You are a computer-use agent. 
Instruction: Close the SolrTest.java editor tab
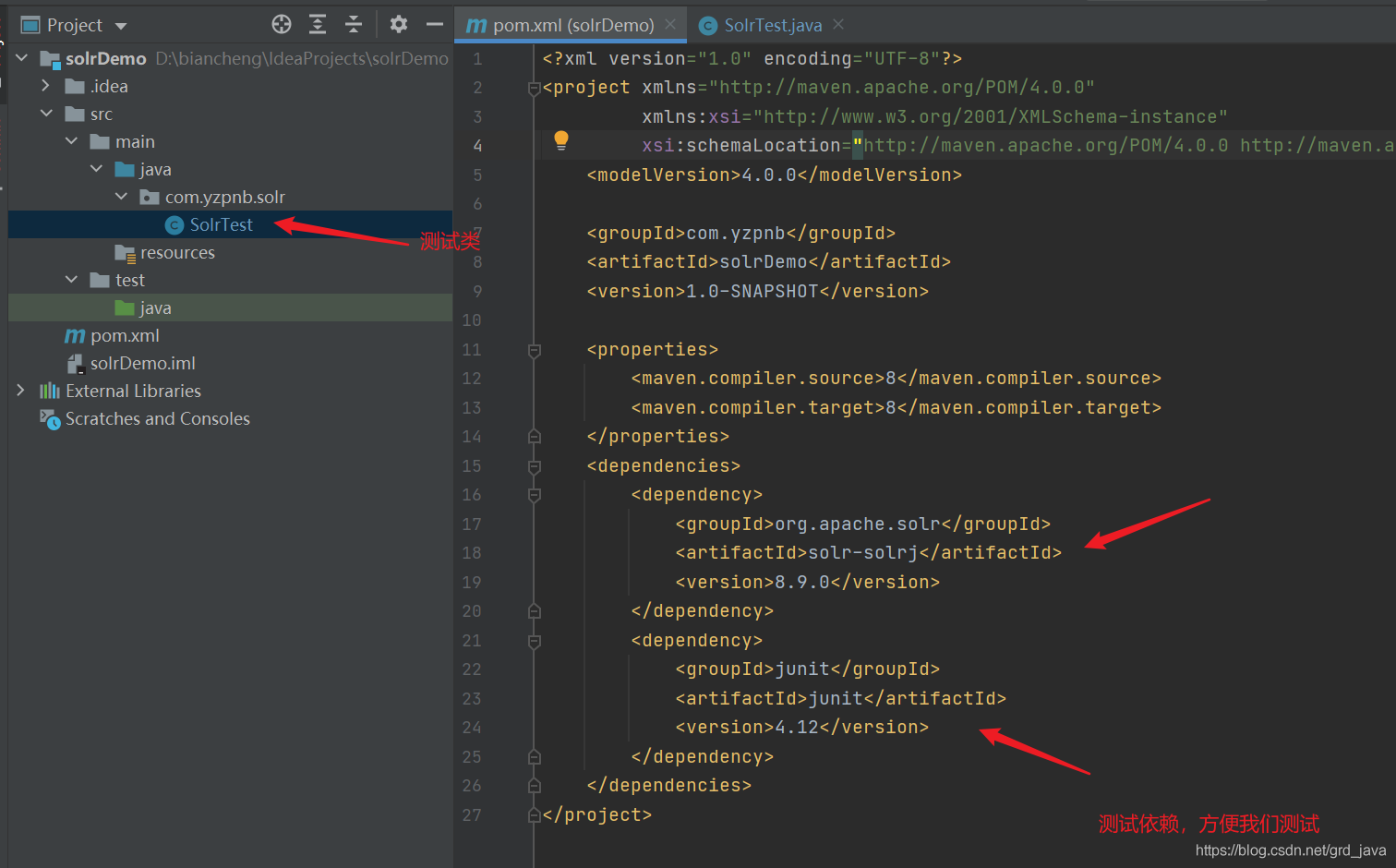[838, 24]
